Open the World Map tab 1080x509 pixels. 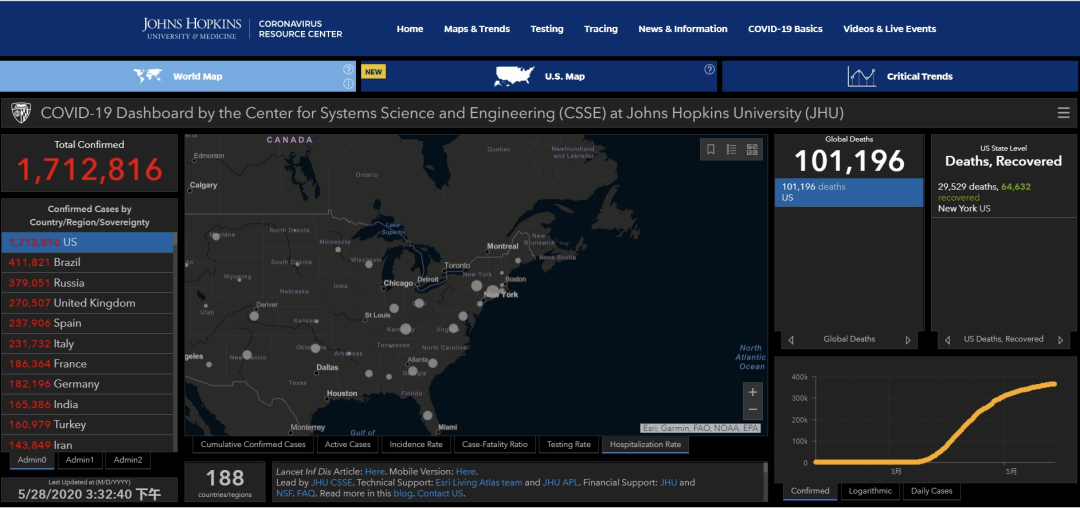coord(178,76)
